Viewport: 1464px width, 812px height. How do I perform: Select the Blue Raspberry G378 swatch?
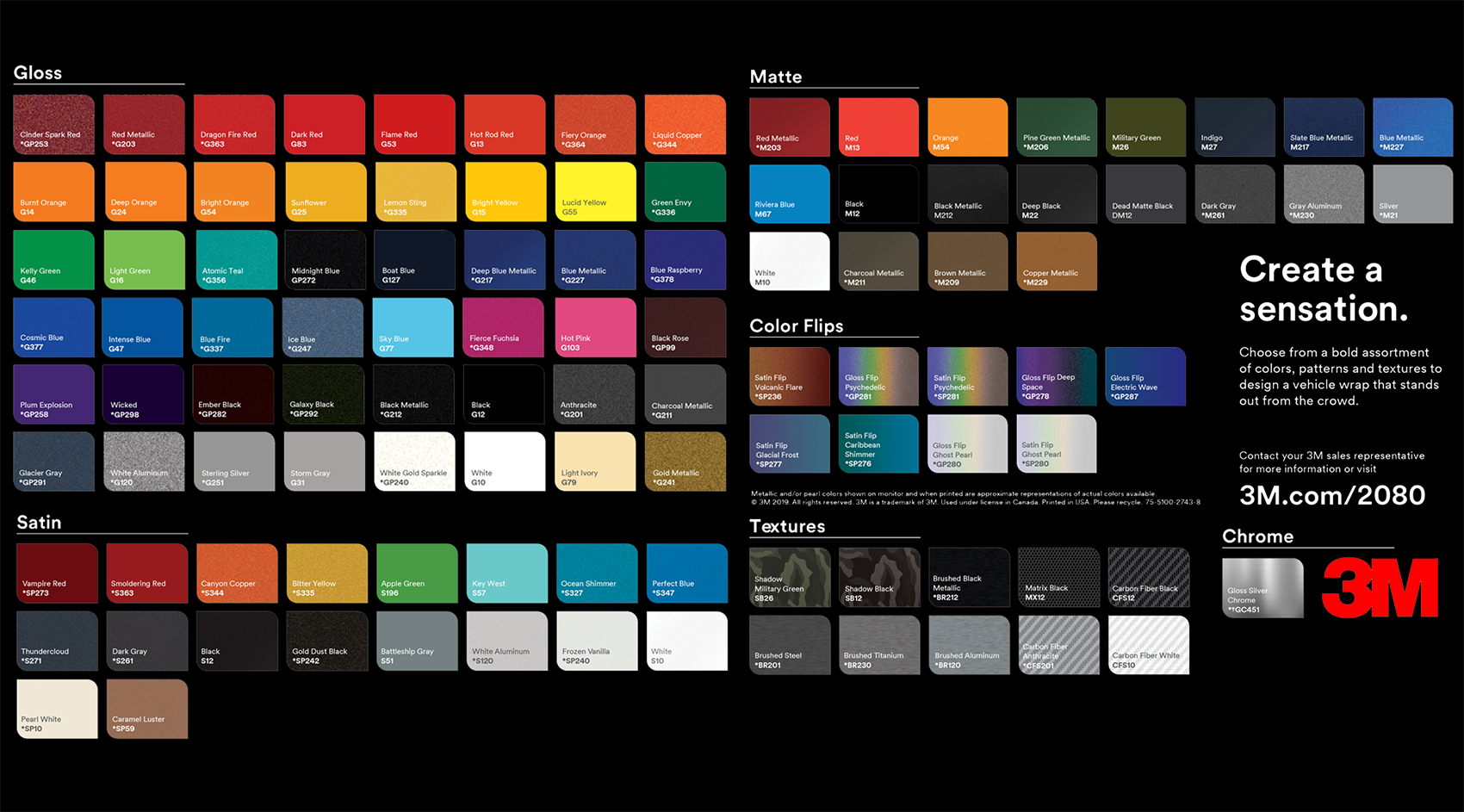[685, 259]
